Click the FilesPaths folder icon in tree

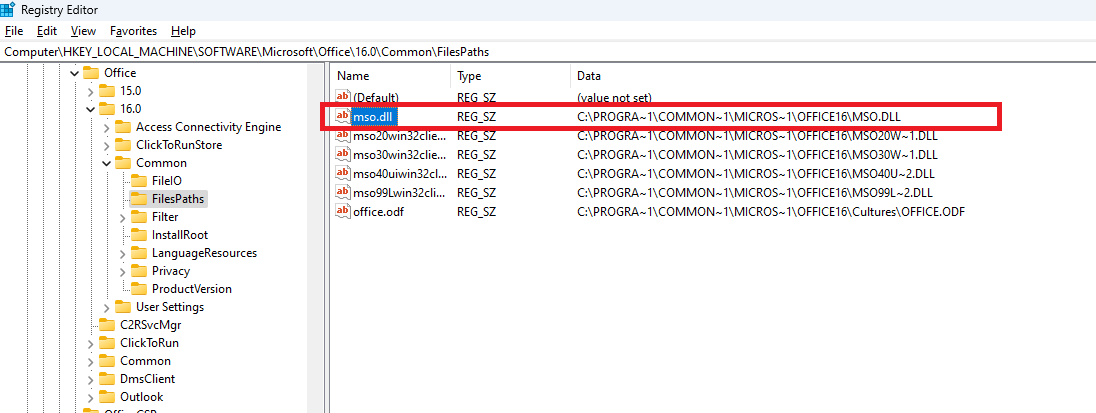(139, 199)
